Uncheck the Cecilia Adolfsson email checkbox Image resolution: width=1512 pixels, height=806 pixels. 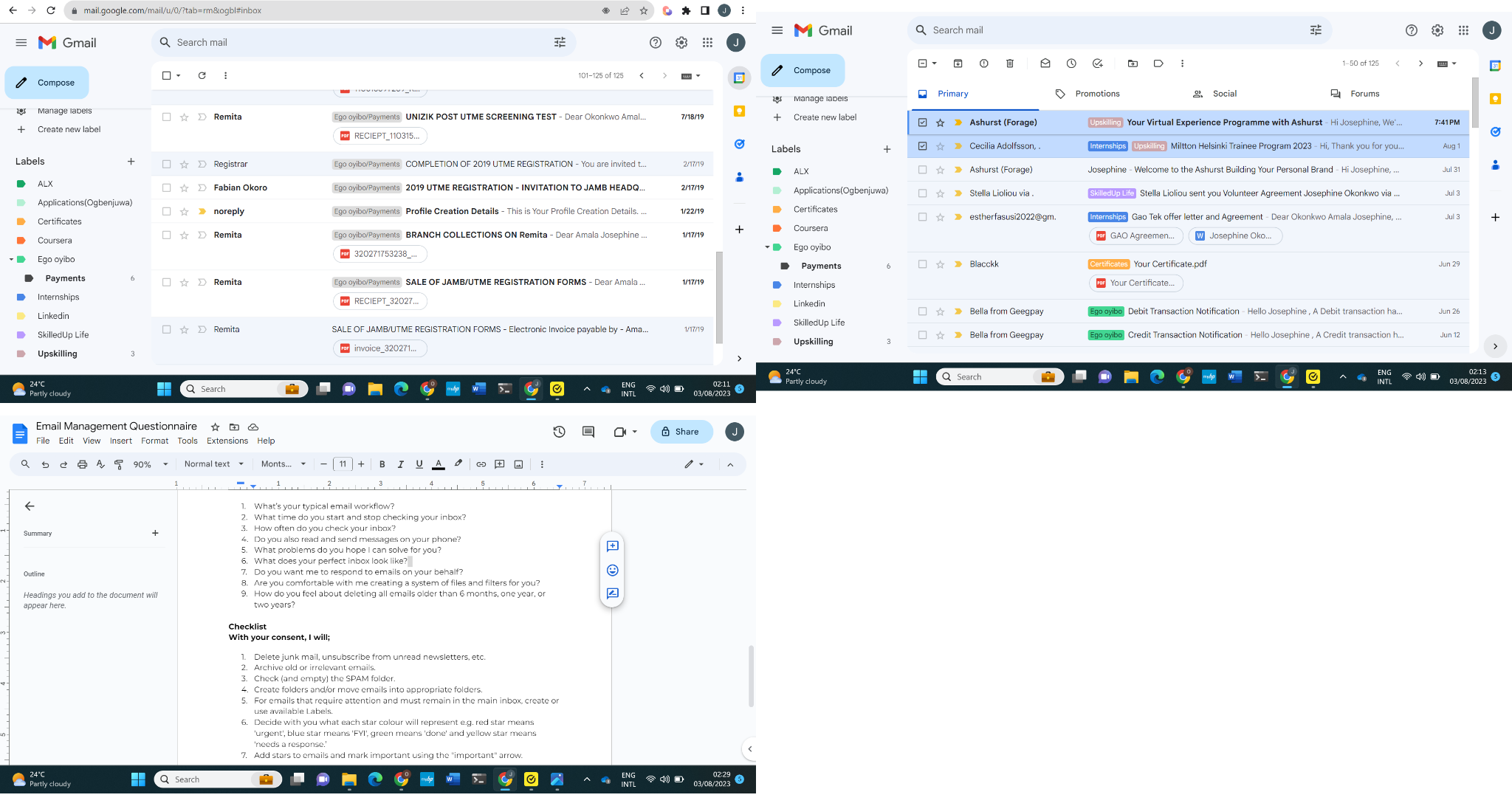click(x=922, y=146)
